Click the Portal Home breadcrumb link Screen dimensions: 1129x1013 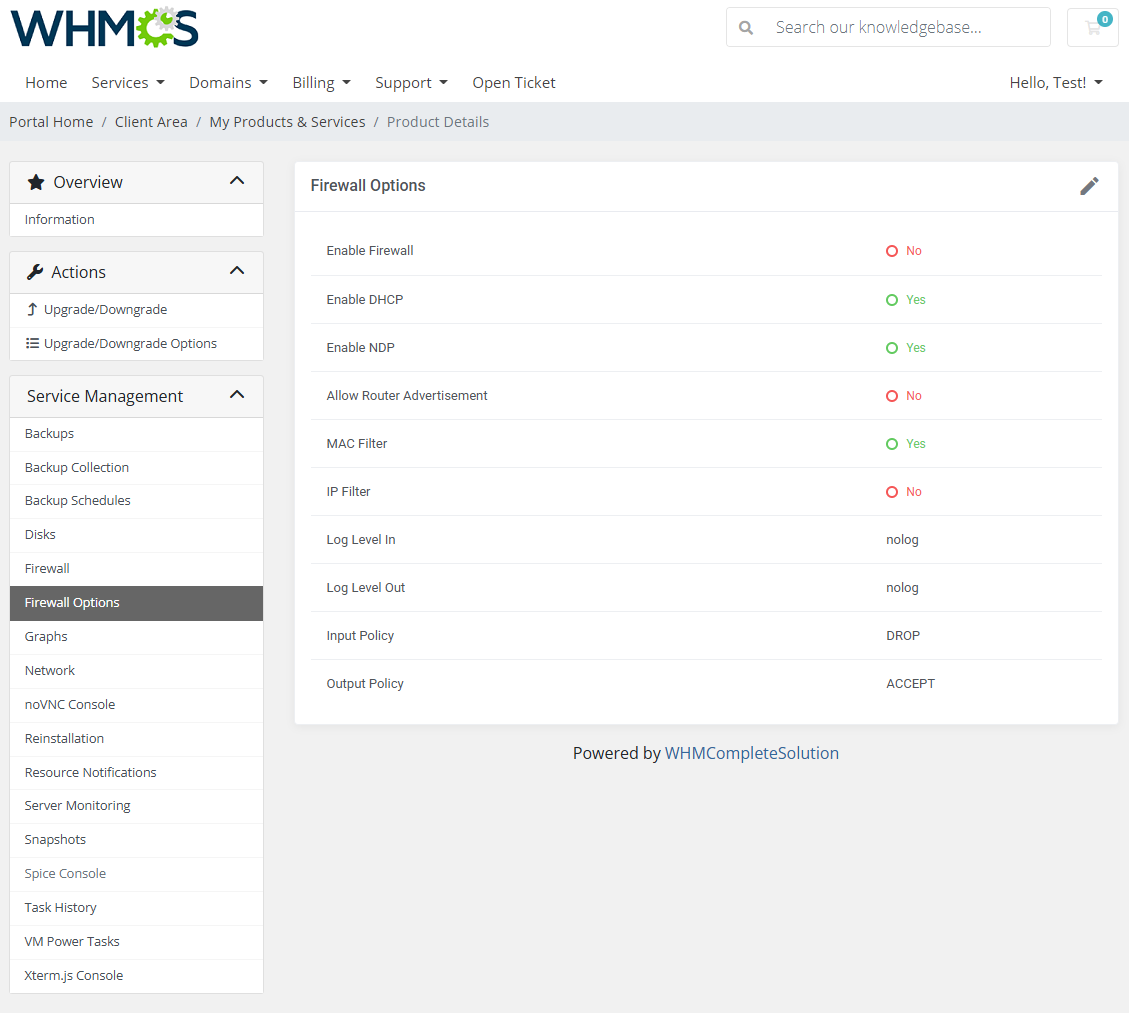click(51, 122)
